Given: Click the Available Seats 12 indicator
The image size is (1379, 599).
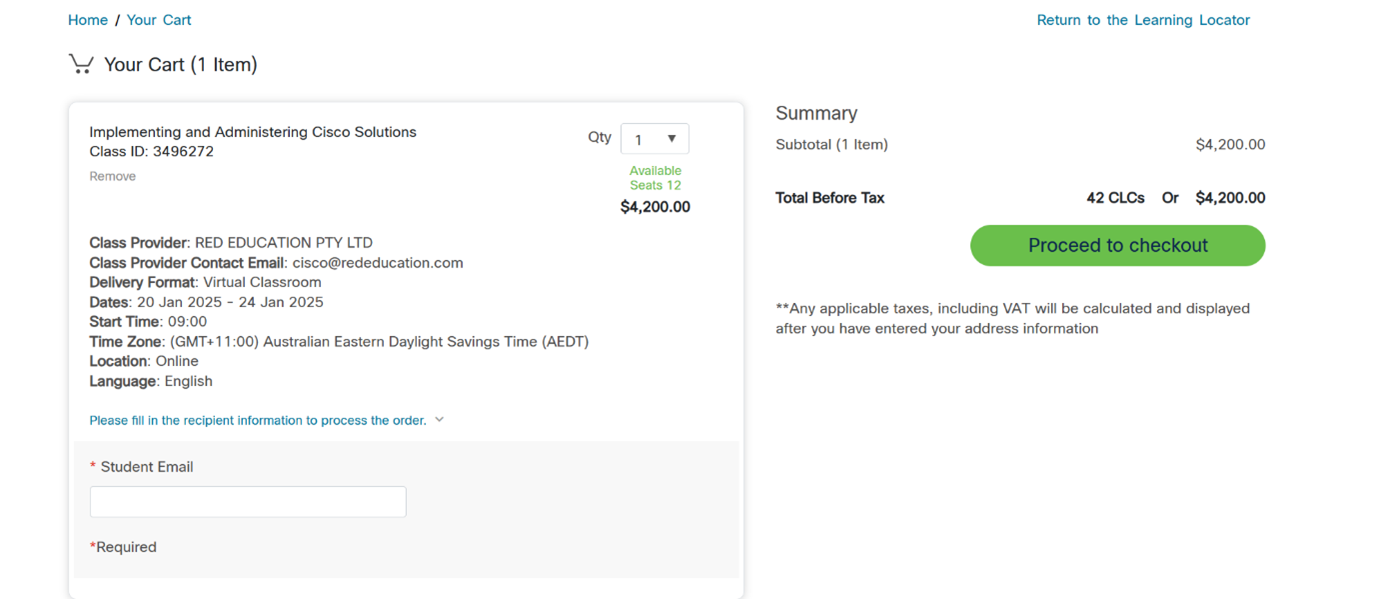Looking at the screenshot, I should pyautogui.click(x=655, y=177).
